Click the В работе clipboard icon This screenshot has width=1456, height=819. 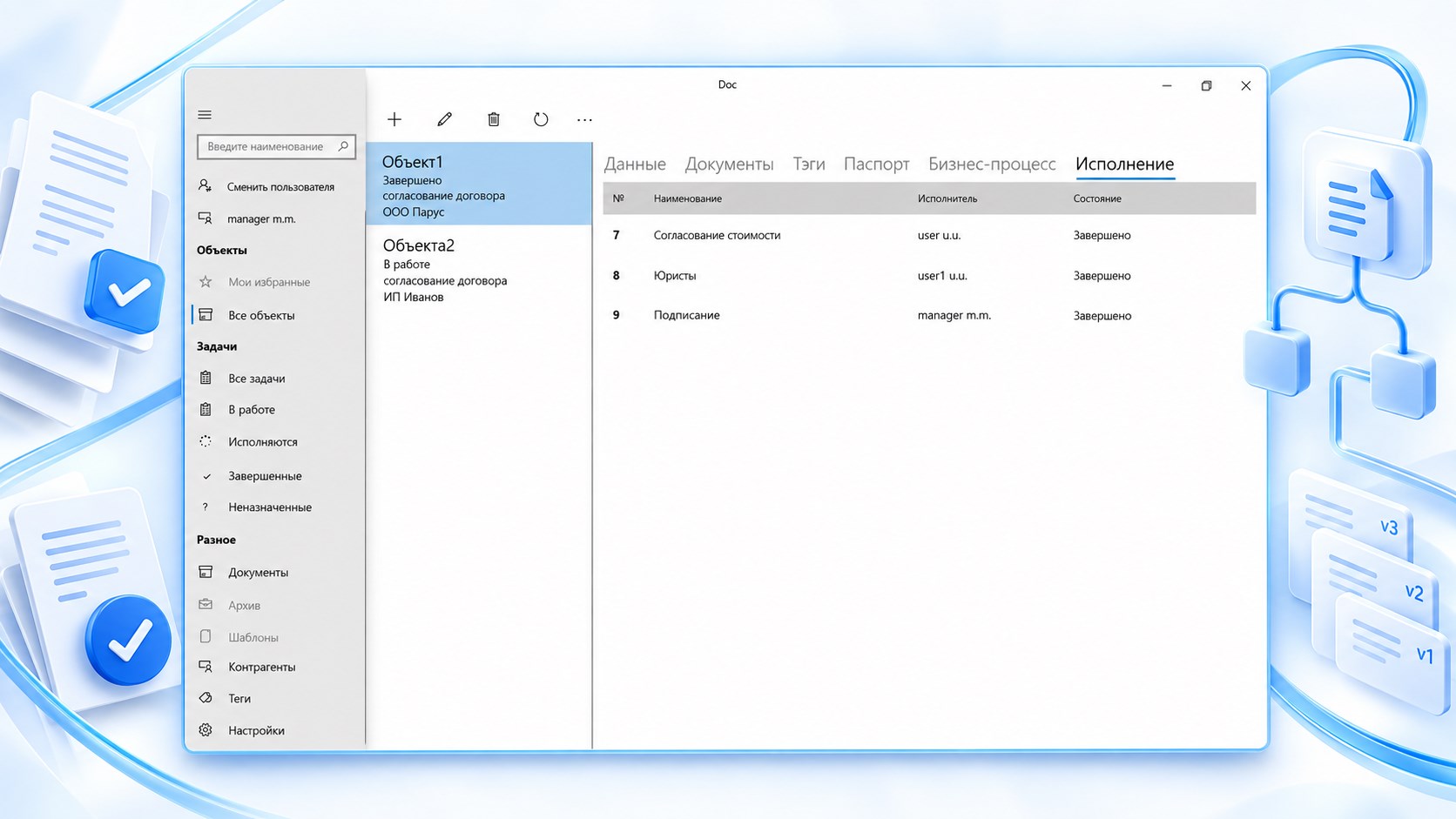[x=206, y=409]
